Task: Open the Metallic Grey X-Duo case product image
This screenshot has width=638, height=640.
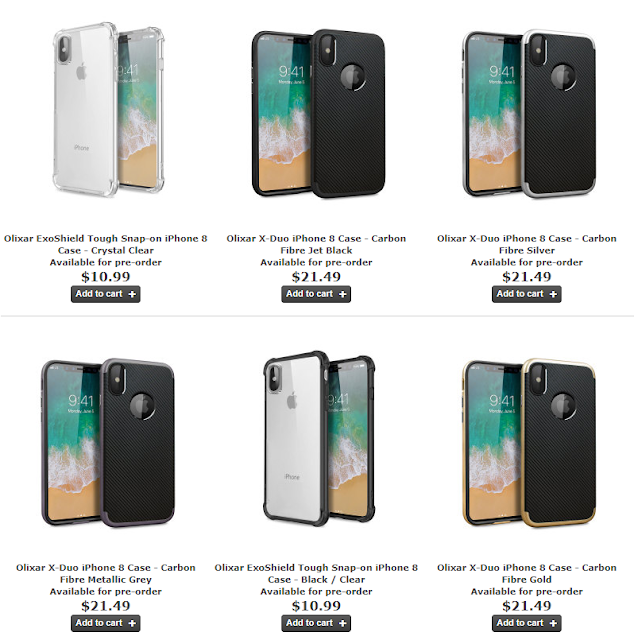Action: tap(109, 443)
